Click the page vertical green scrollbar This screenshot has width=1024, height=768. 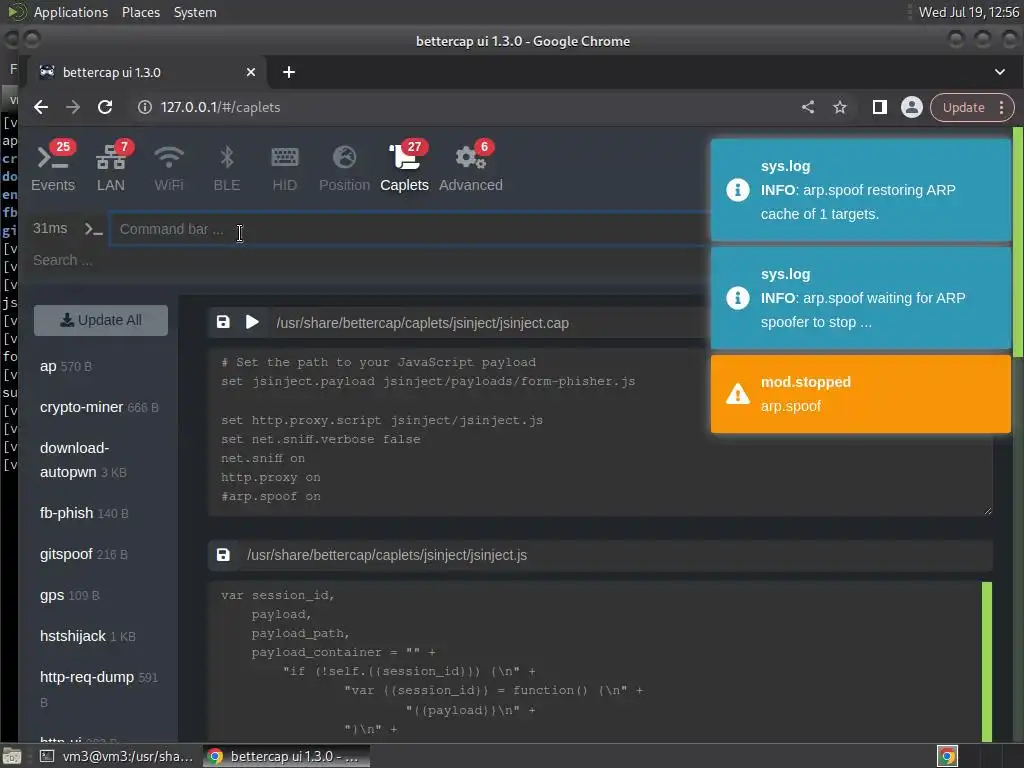point(1017,242)
